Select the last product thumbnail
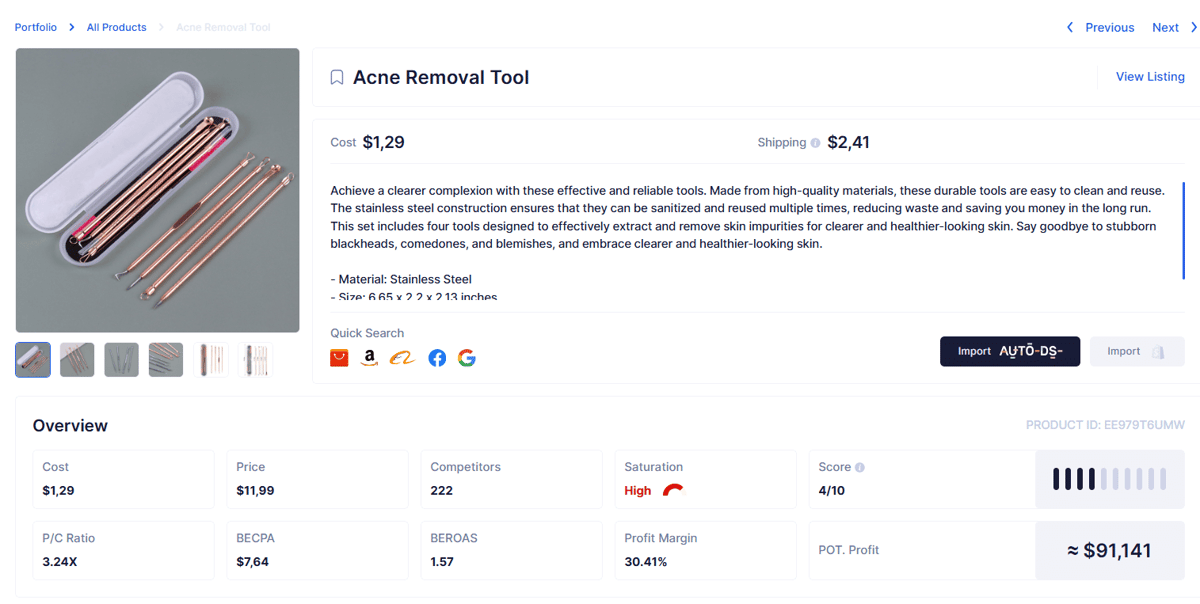The height and width of the screenshot is (604, 1200). coord(255,360)
